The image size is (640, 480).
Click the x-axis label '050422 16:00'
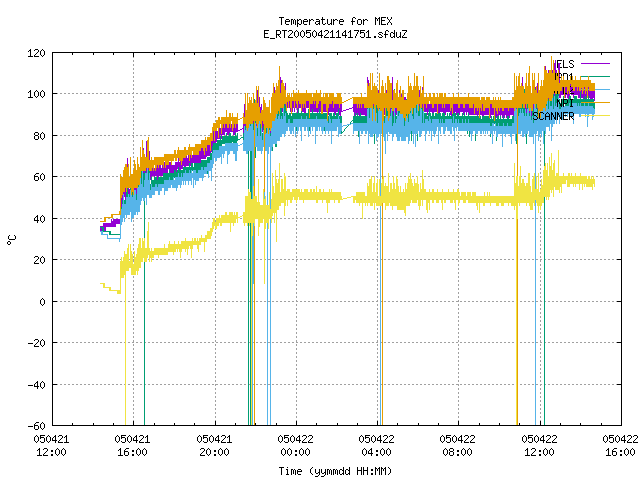click(621, 445)
